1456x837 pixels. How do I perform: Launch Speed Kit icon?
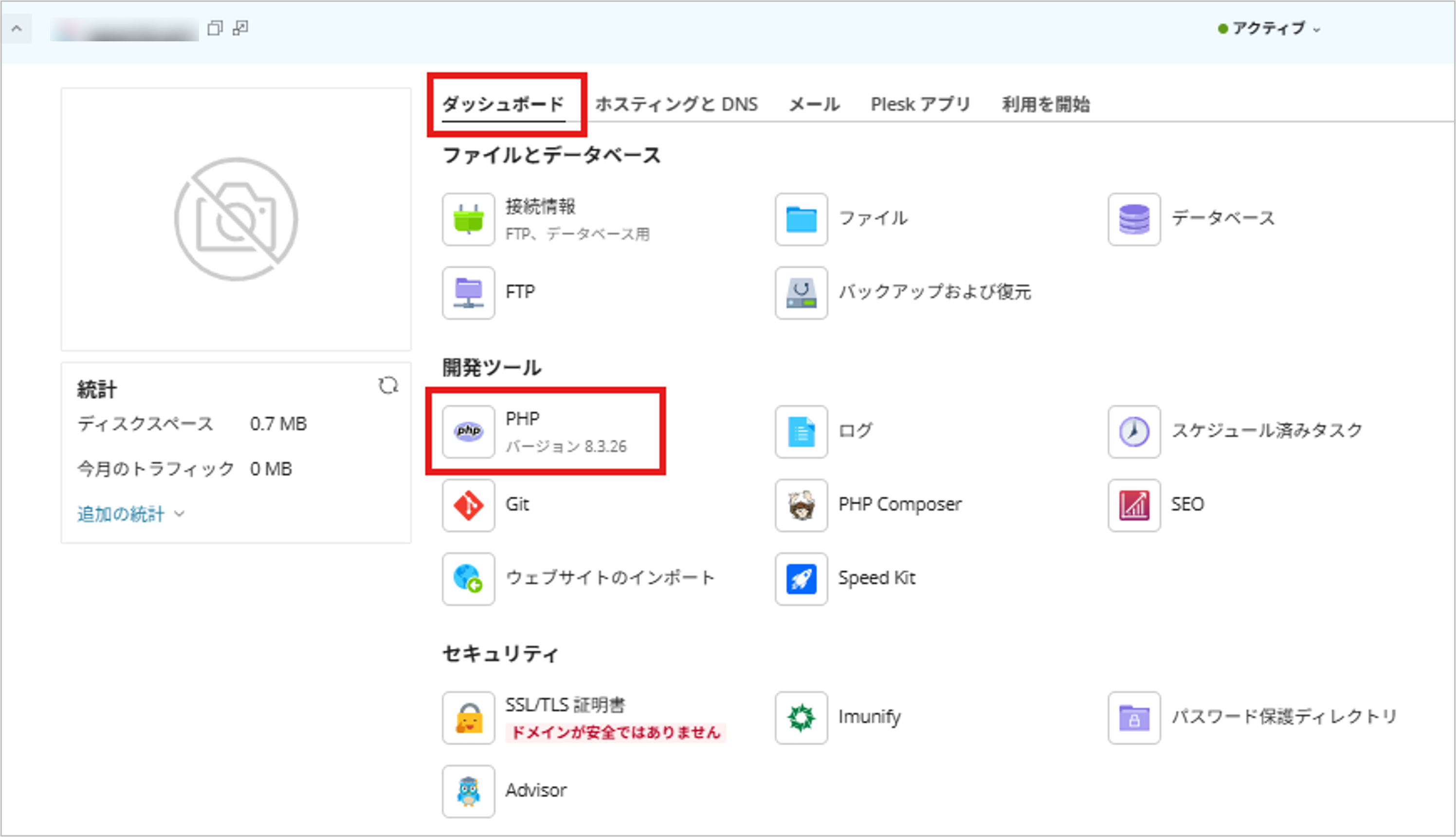point(801,578)
